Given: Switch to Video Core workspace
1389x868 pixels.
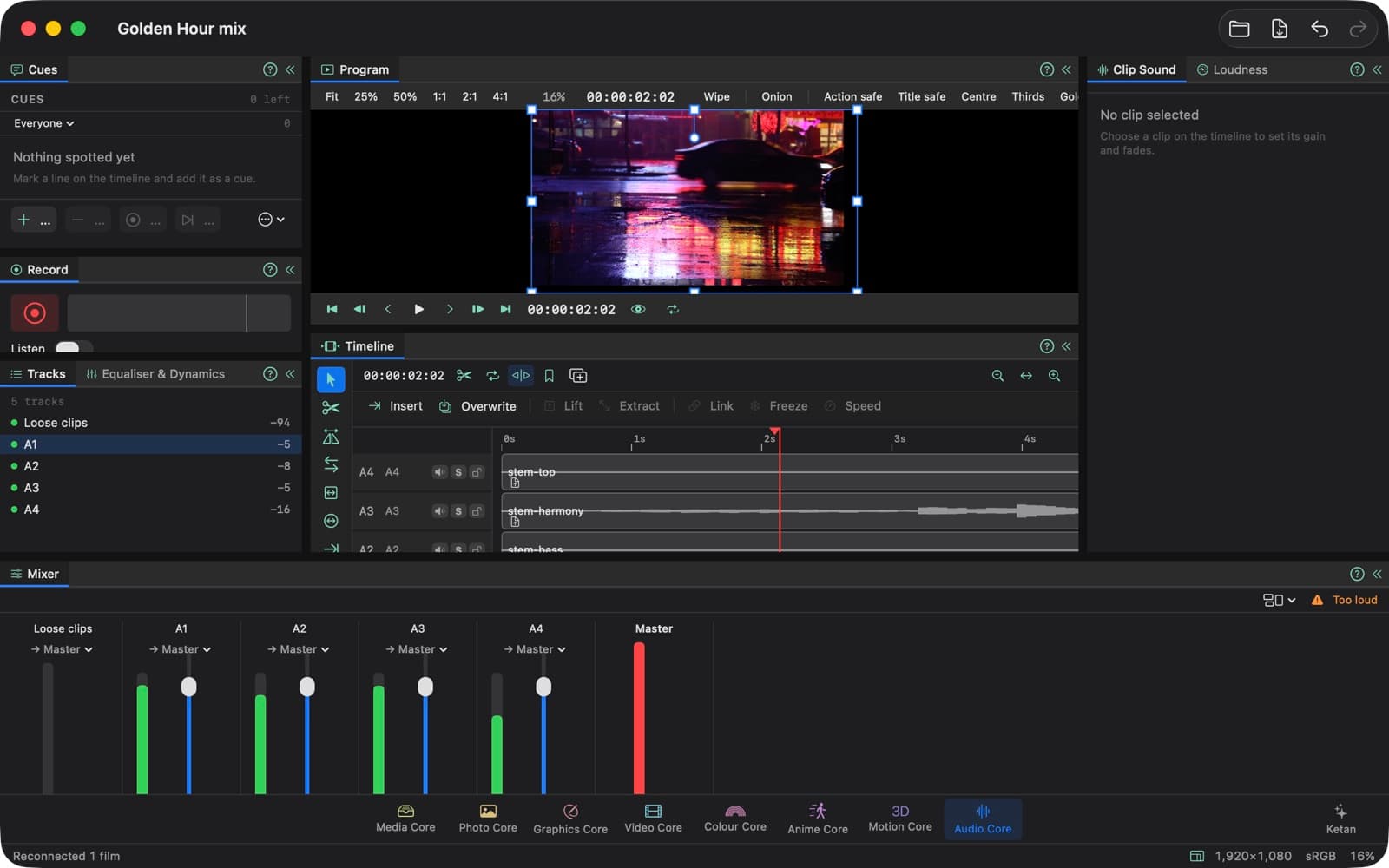Looking at the screenshot, I should click(x=653, y=819).
